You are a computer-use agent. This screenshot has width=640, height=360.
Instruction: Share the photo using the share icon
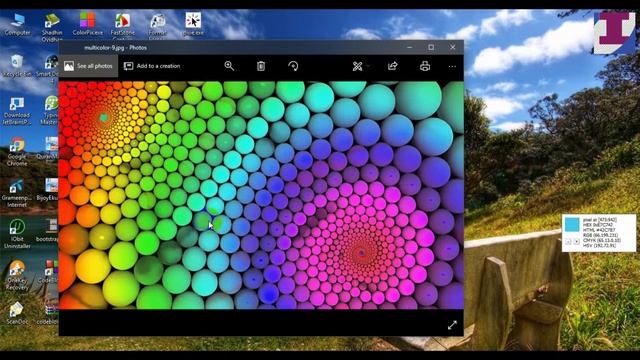pyautogui.click(x=393, y=66)
